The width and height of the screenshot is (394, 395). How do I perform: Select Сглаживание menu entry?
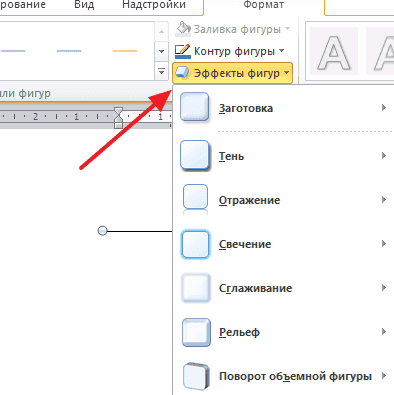(x=283, y=288)
